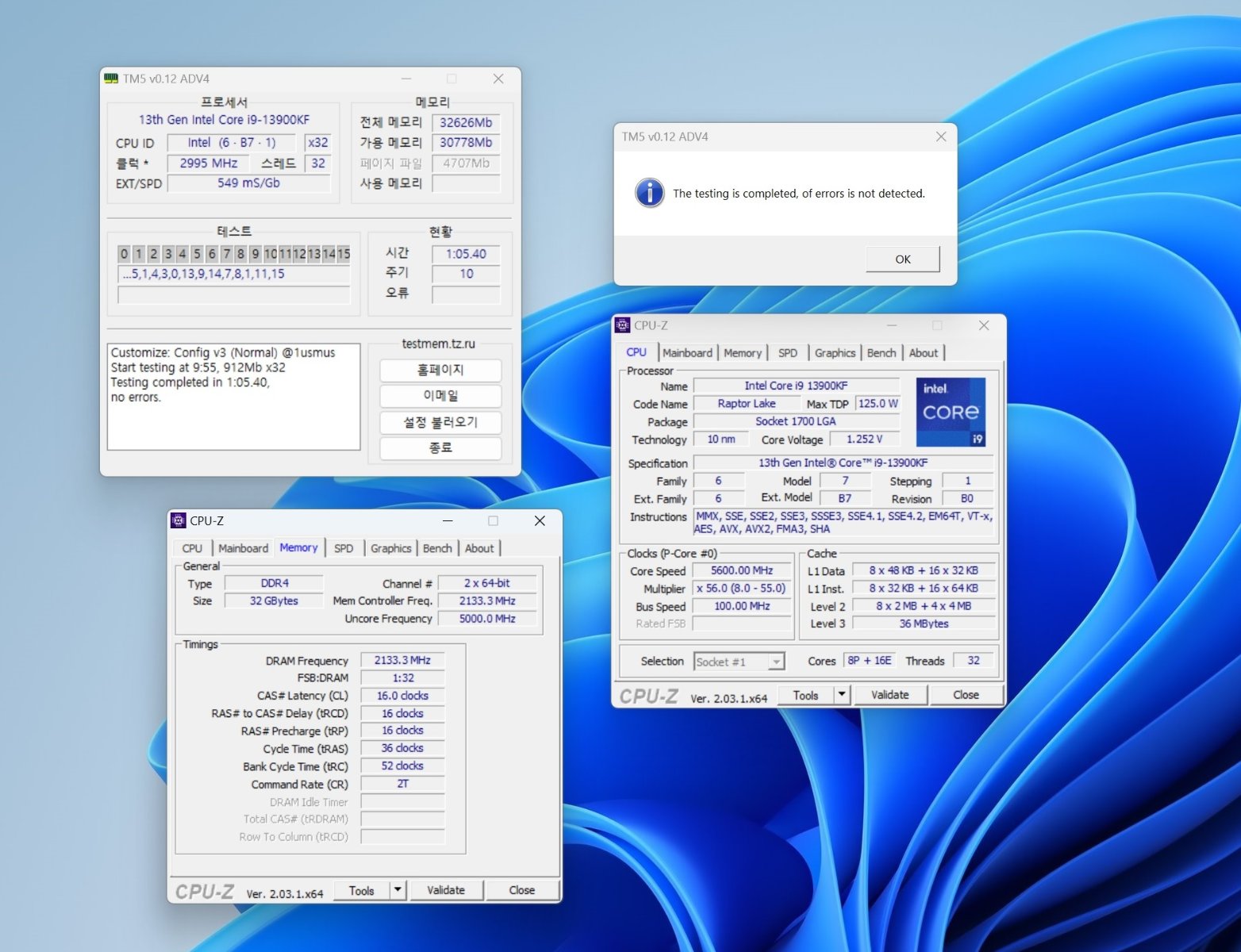This screenshot has height=952, width=1241.
Task: Close the TM5 completion dialog
Action: pyautogui.click(x=941, y=136)
